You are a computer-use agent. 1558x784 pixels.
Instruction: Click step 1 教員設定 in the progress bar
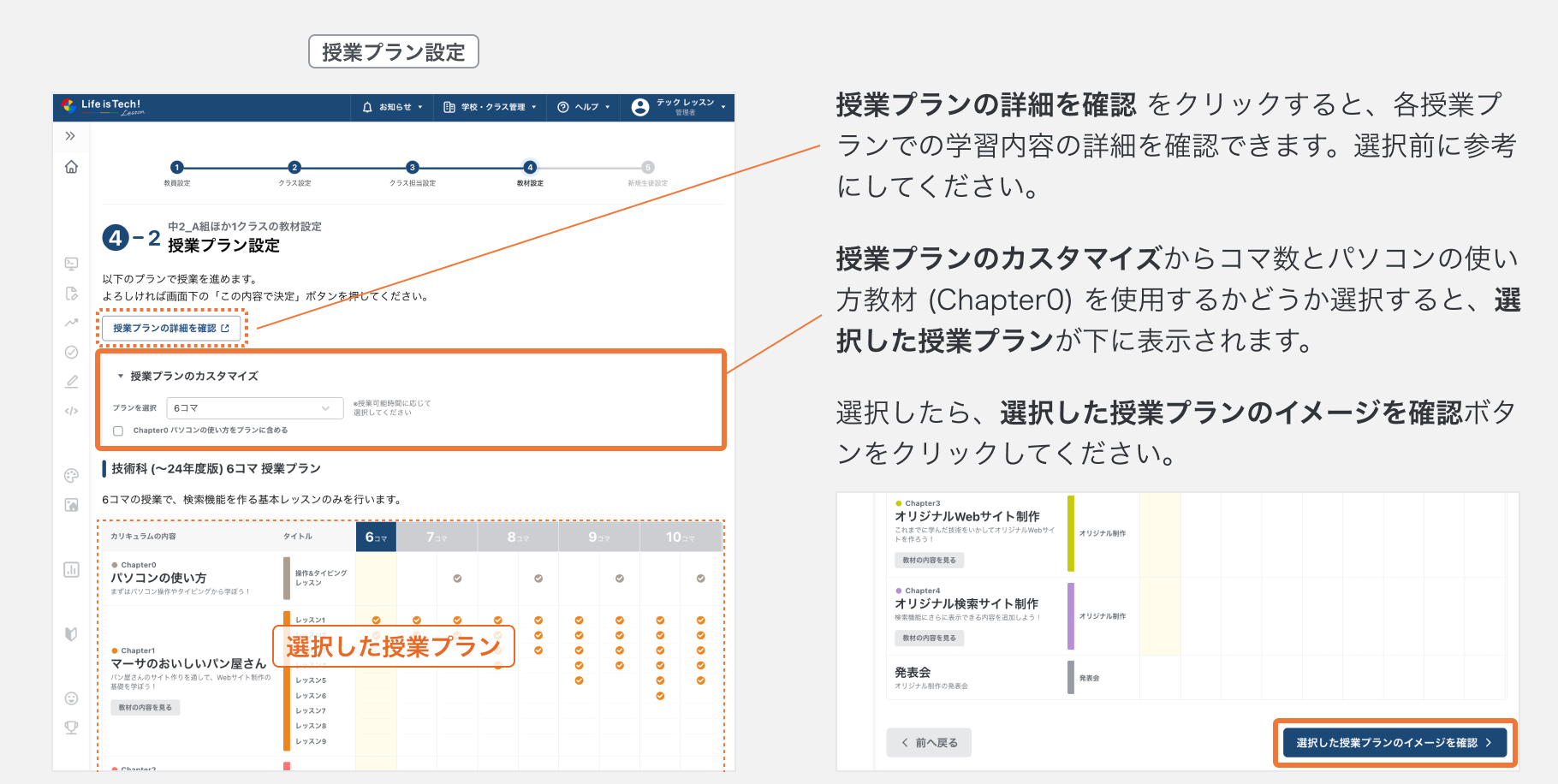pyautogui.click(x=178, y=169)
